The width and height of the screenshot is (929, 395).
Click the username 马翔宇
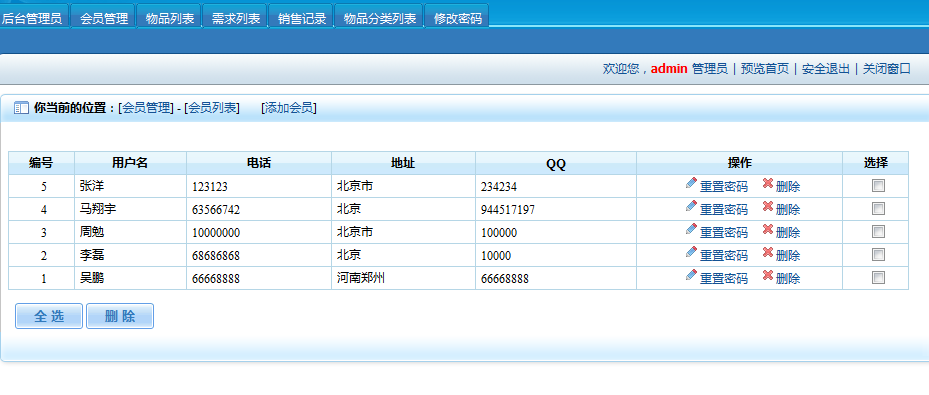point(98,209)
